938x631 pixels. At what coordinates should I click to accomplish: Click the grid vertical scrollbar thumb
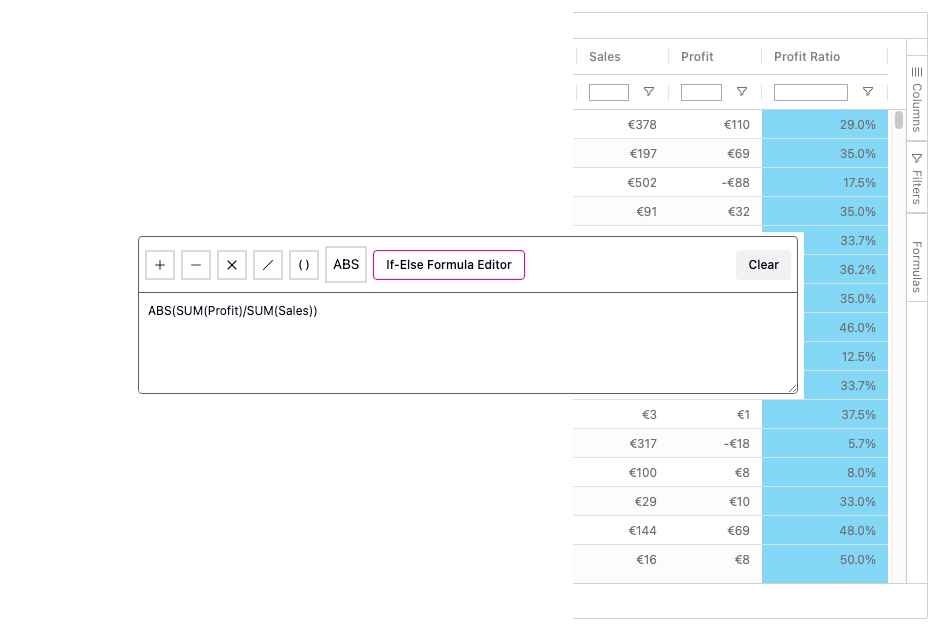[899, 120]
